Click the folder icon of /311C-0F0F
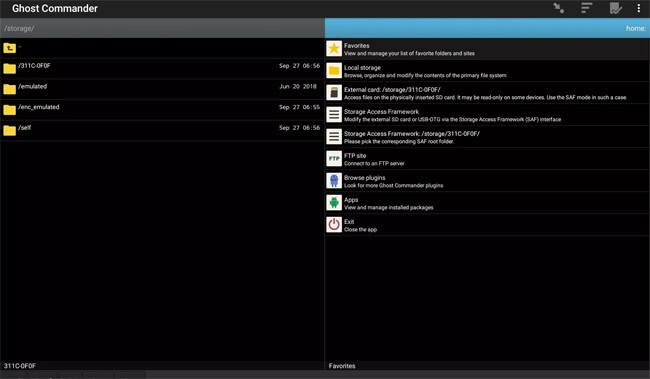The width and height of the screenshot is (650, 379). pyautogui.click(x=10, y=68)
